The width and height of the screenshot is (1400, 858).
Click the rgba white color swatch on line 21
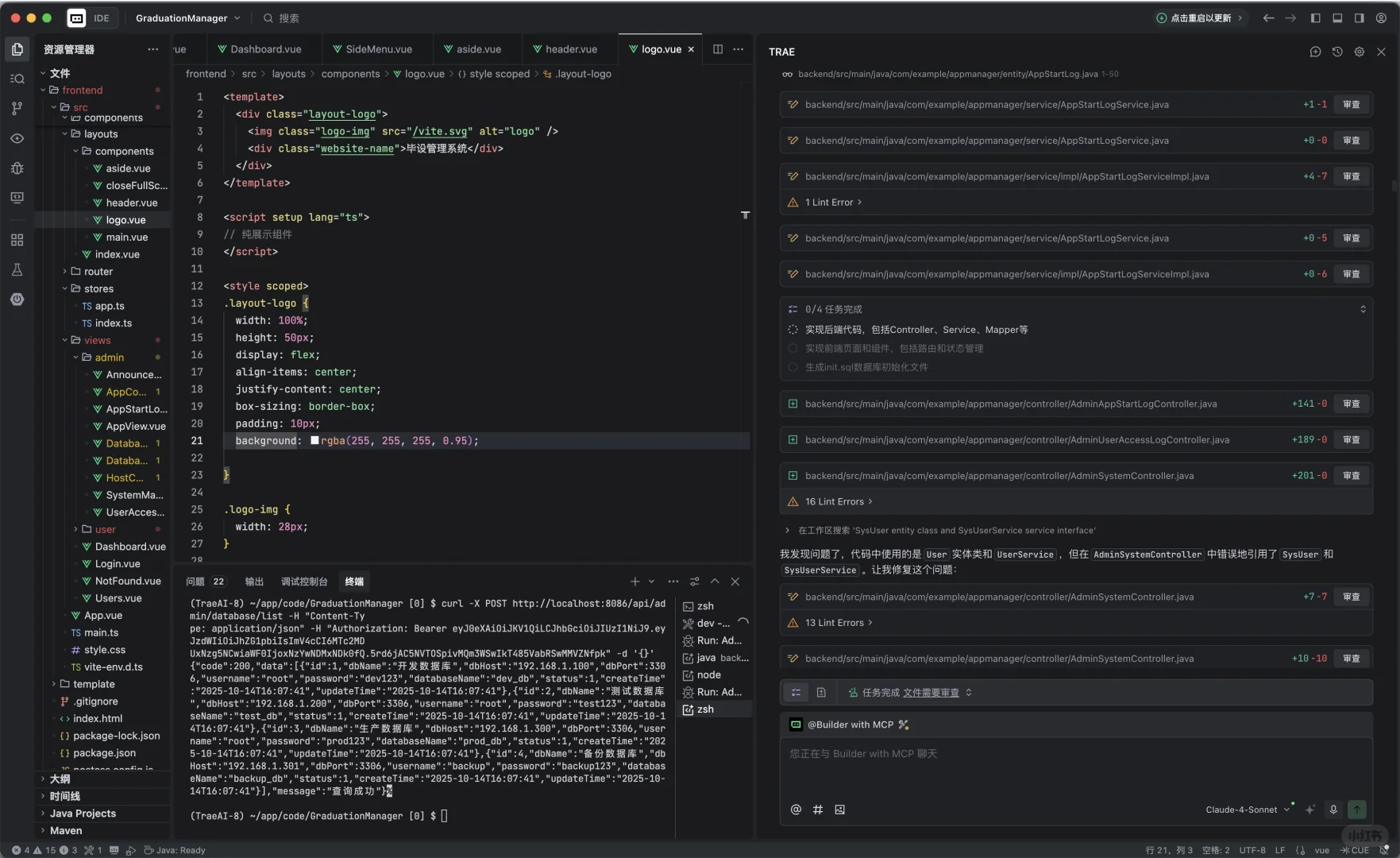click(x=314, y=440)
